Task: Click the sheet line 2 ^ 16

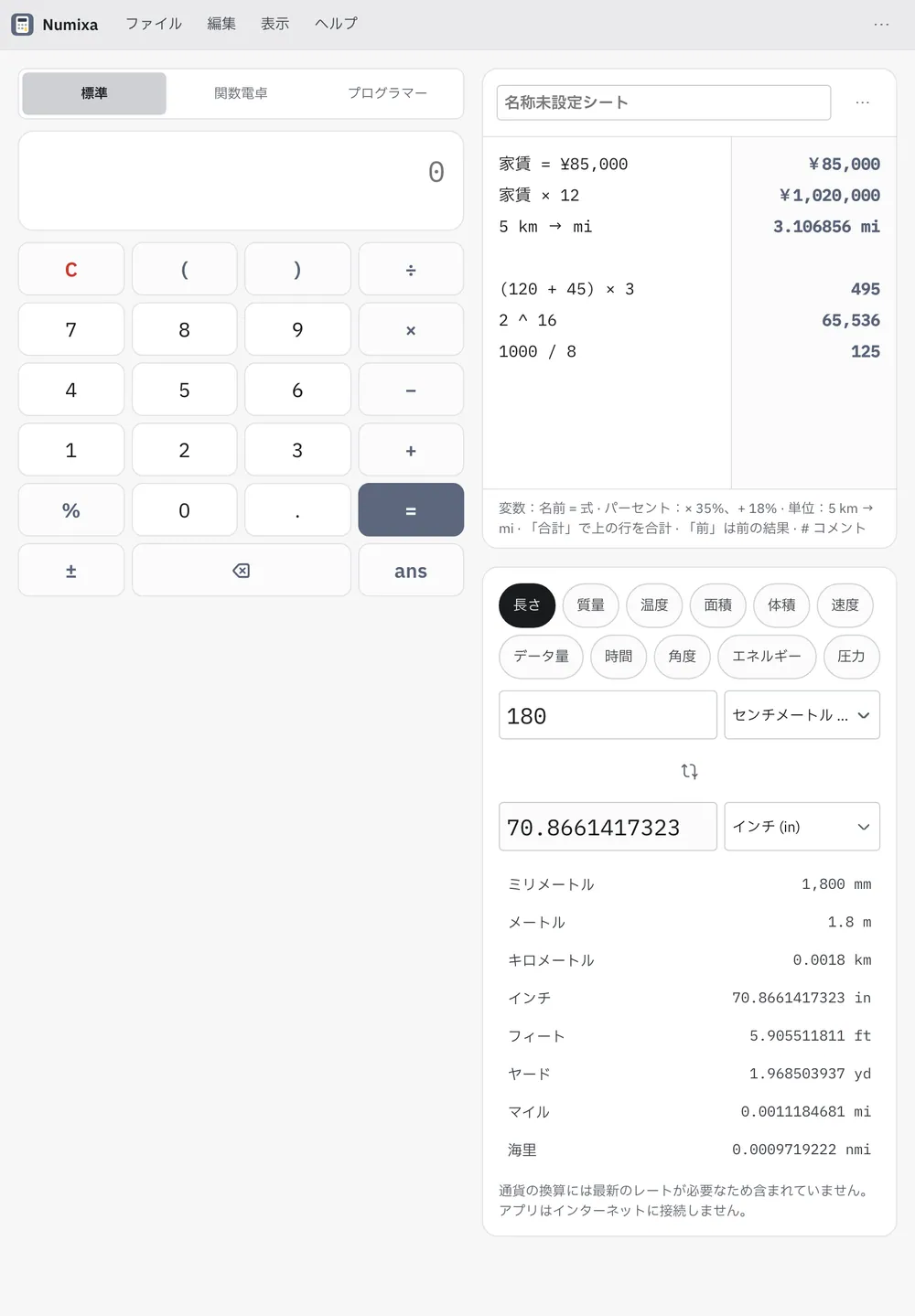Action: [x=528, y=320]
